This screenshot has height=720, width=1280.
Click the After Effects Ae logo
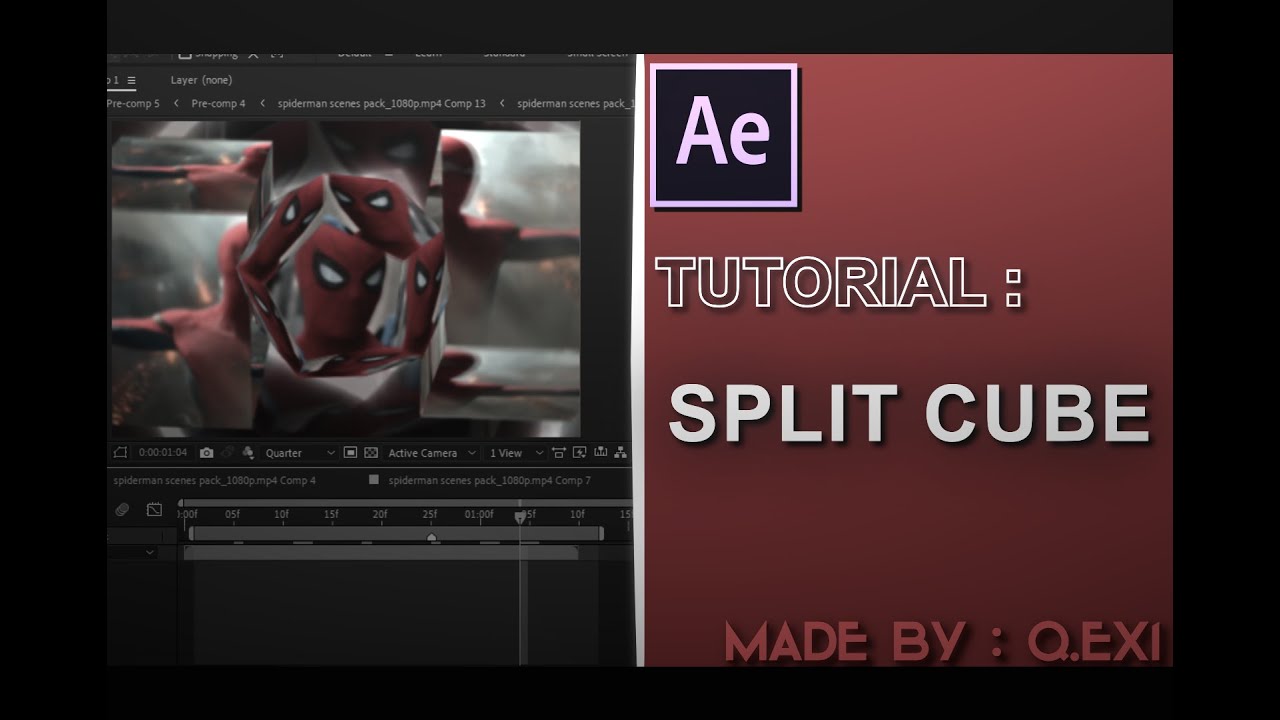pyautogui.click(x=724, y=135)
